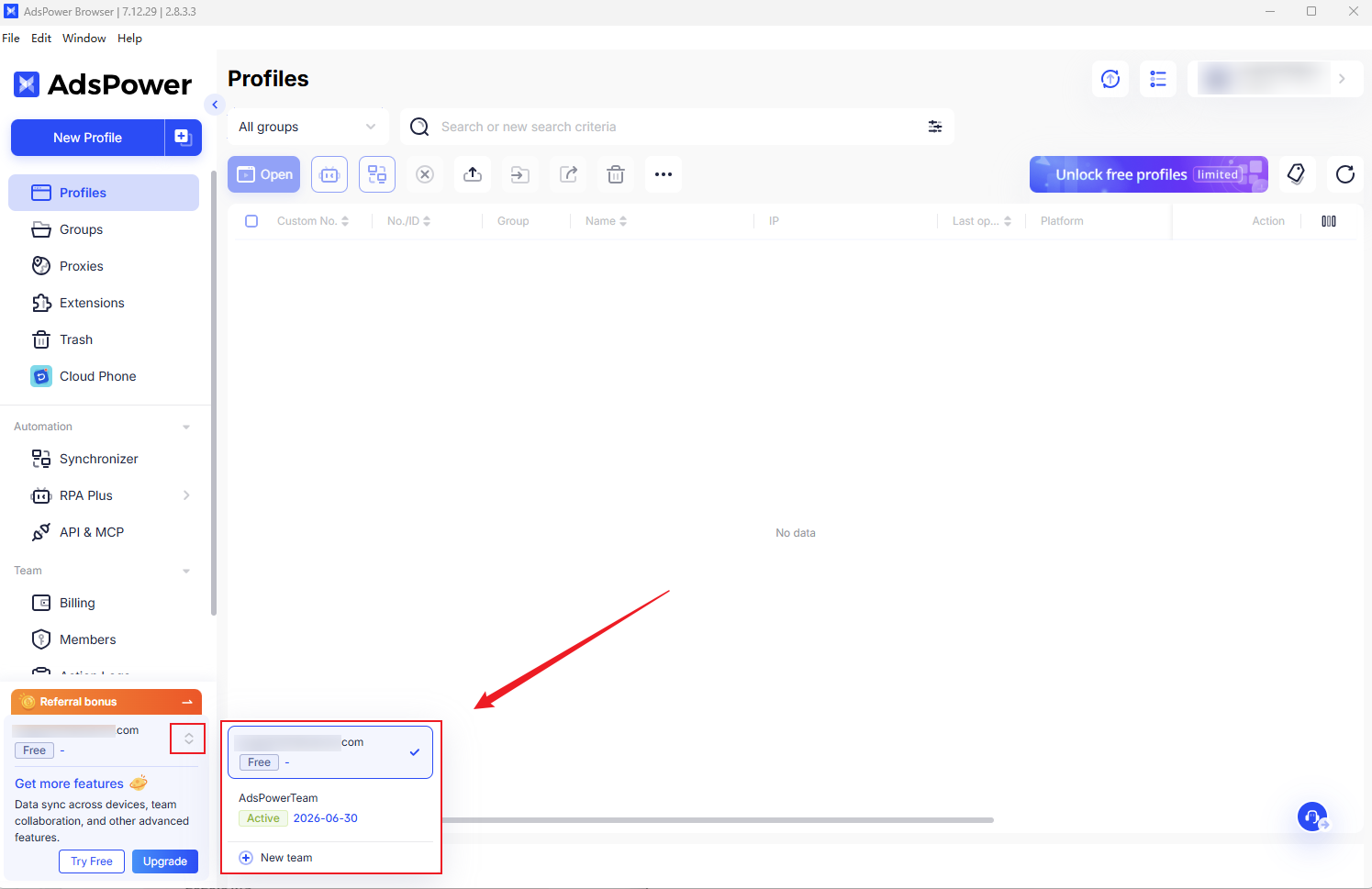Select the RPA batch operation icon
This screenshot has height=889, width=1372.
click(x=329, y=173)
